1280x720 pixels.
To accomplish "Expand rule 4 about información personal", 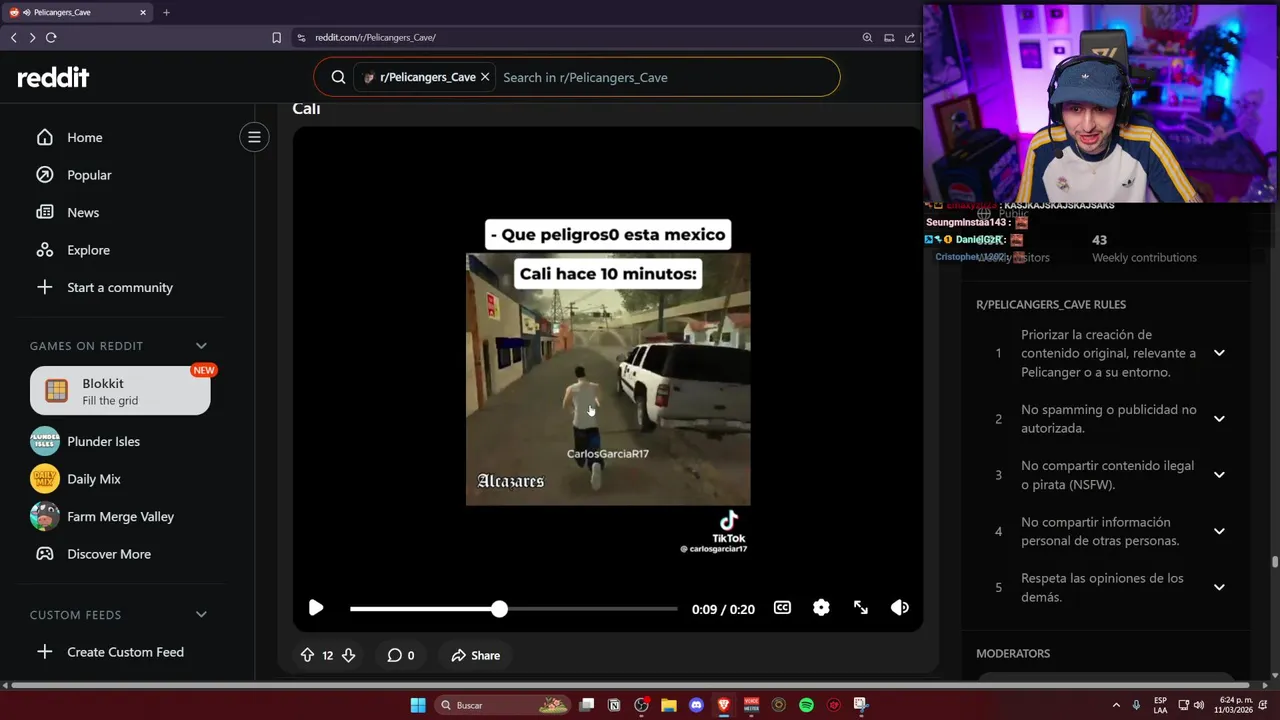I will pyautogui.click(x=1219, y=531).
